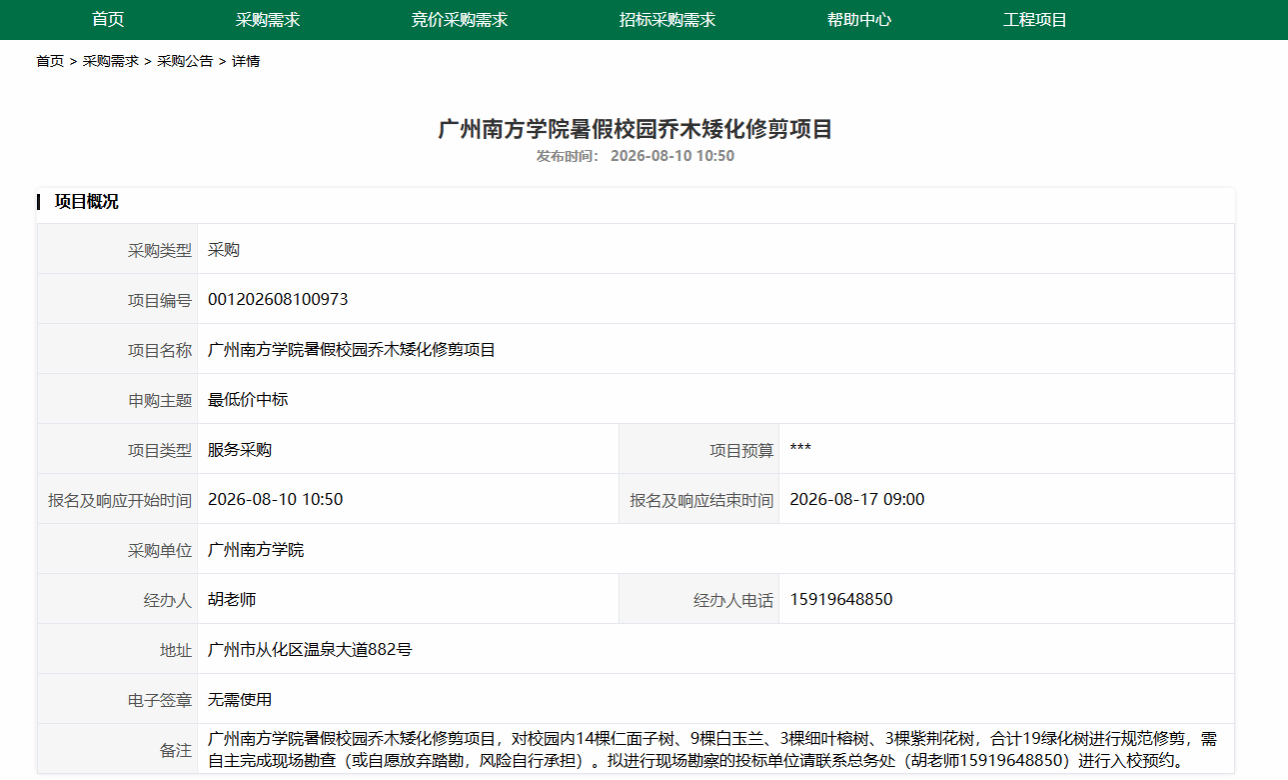Click the 报名及响应结束时间 label
The height and width of the screenshot is (780, 1288).
(x=702, y=500)
